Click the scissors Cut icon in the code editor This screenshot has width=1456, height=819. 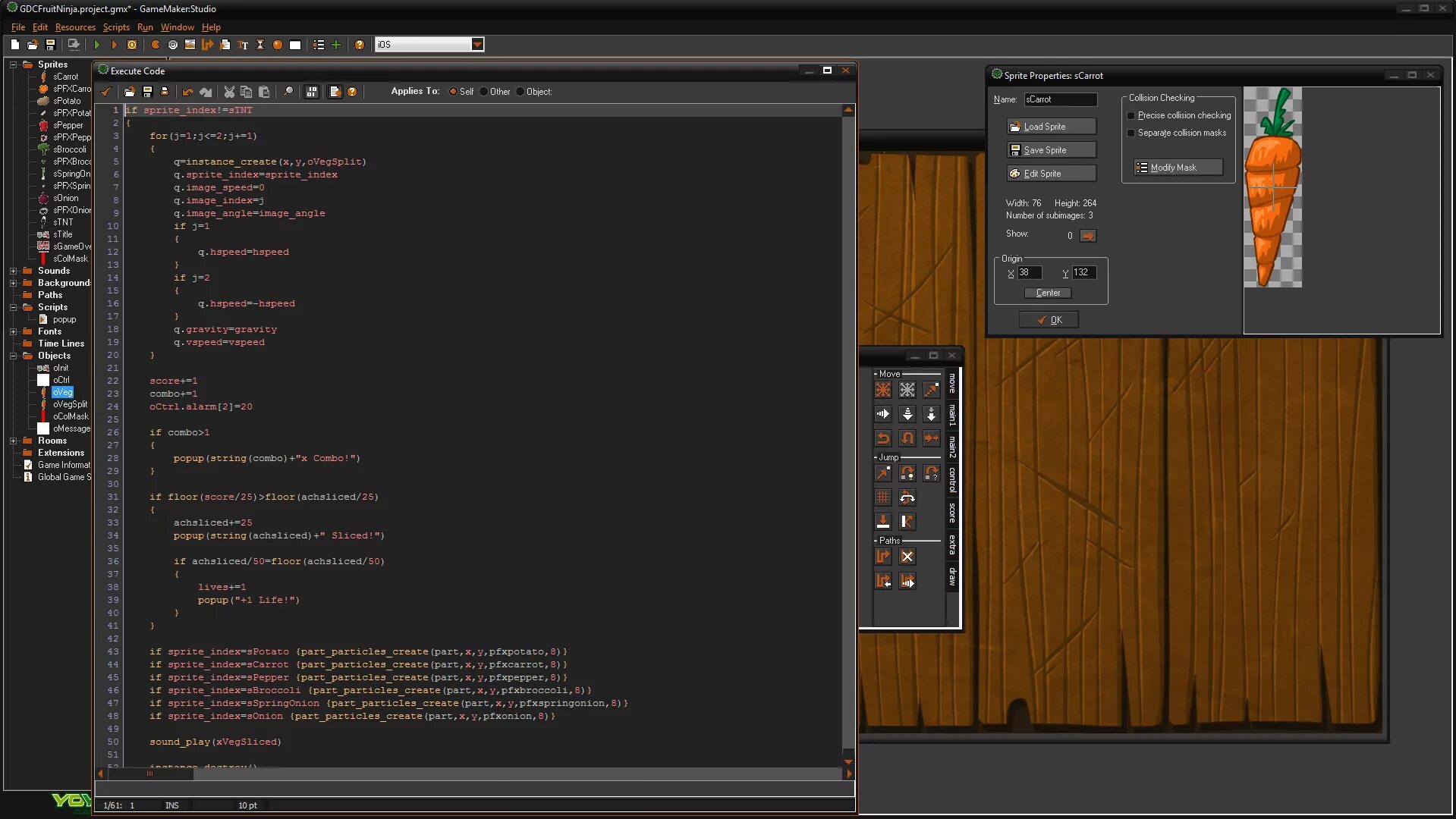pyautogui.click(x=229, y=92)
